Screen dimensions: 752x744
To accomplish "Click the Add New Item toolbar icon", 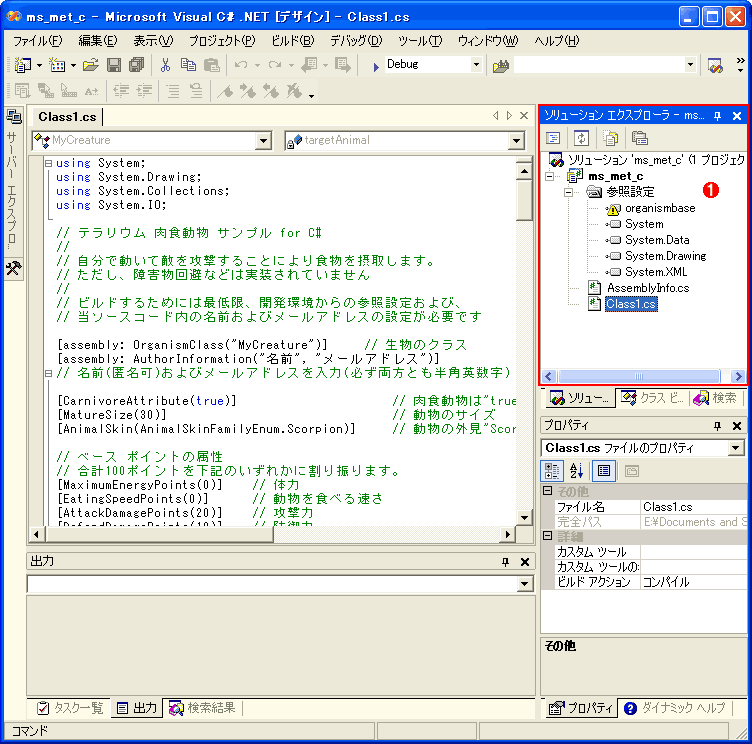I will point(57,64).
